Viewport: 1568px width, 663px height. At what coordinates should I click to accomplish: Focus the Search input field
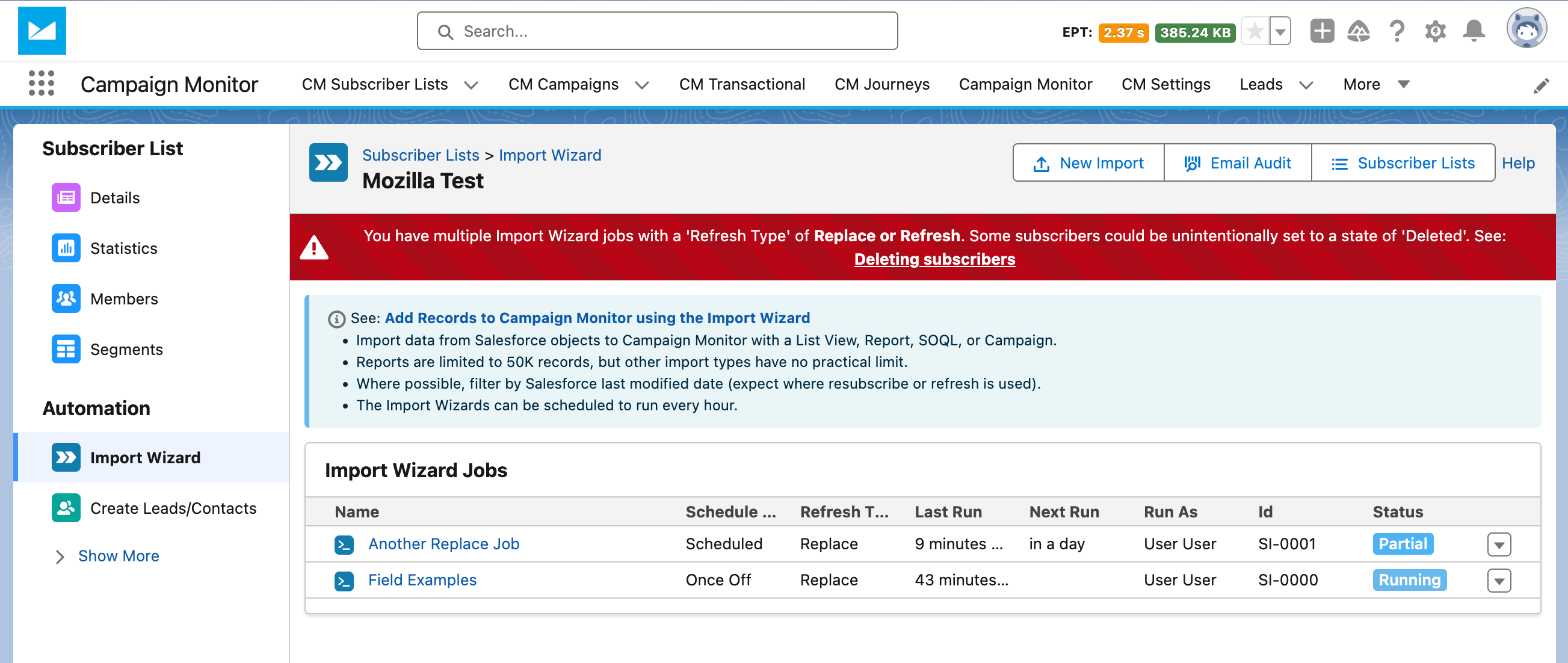tap(657, 31)
